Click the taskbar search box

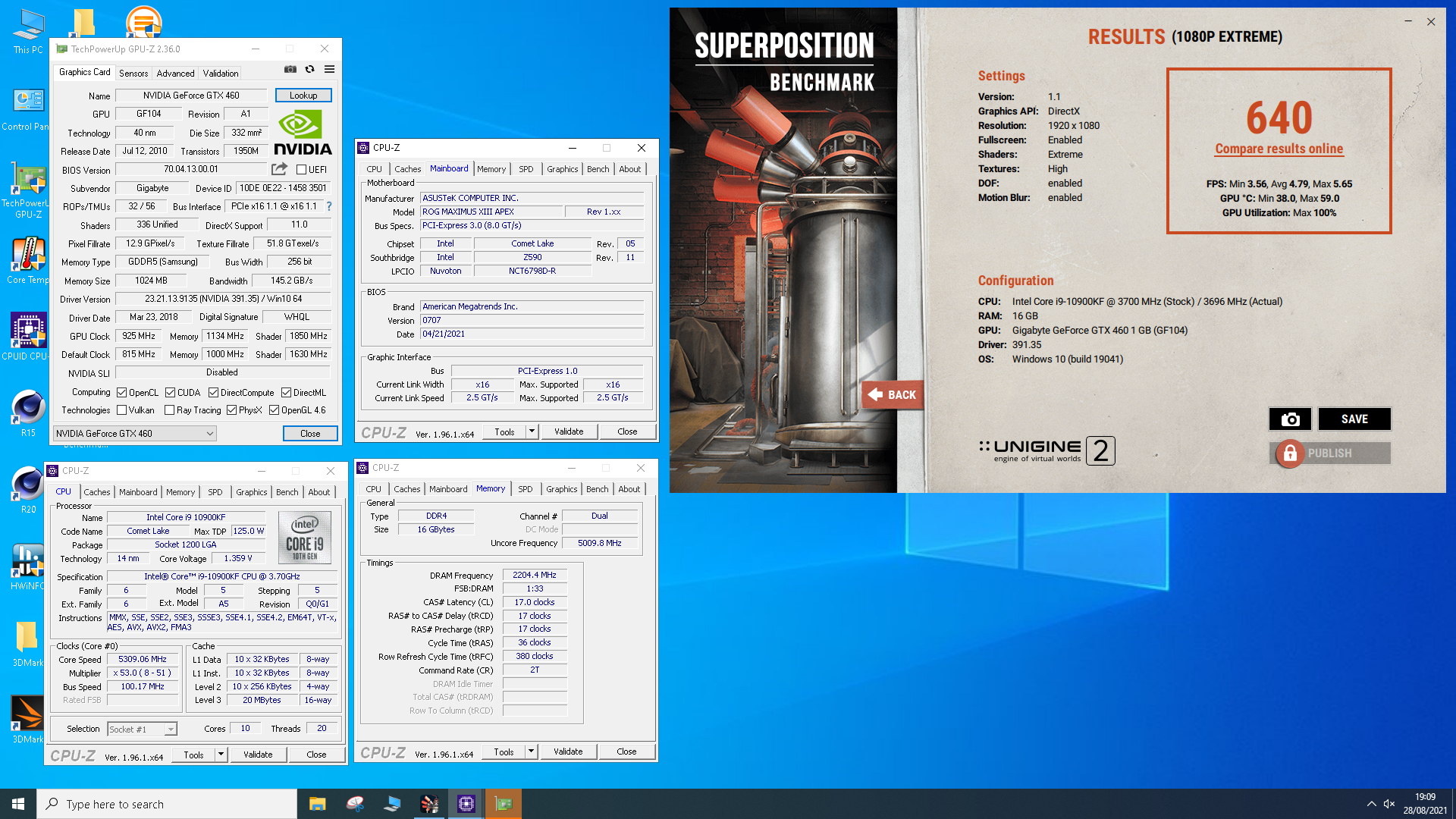pos(167,804)
